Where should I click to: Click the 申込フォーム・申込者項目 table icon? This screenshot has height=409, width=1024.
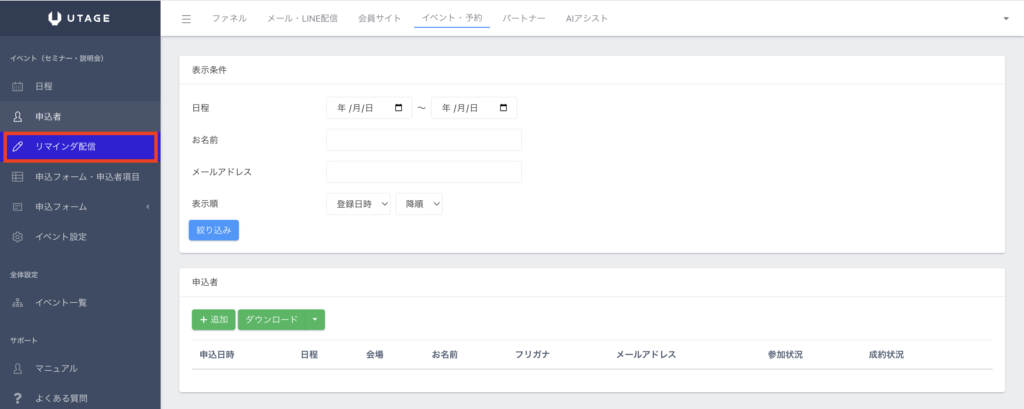pos(17,177)
